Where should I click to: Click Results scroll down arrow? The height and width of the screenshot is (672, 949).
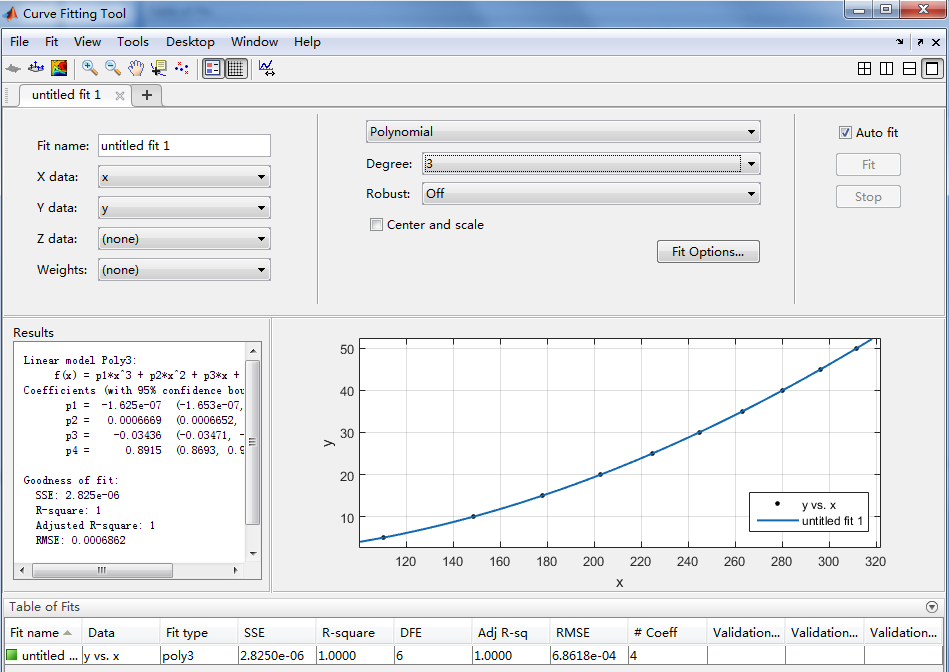point(253,553)
